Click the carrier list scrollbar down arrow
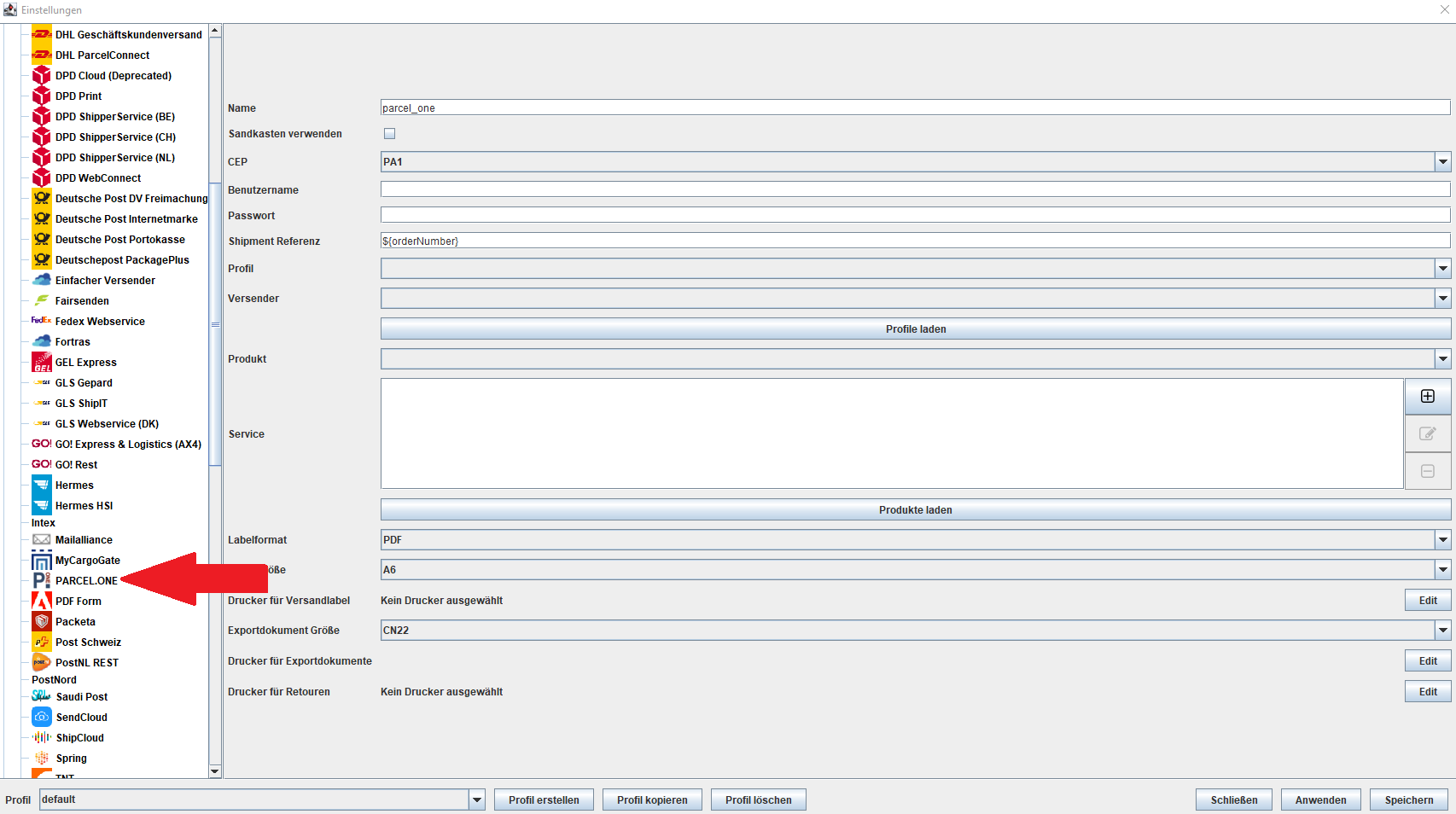Viewport: 1456px width, 814px height. click(x=215, y=771)
